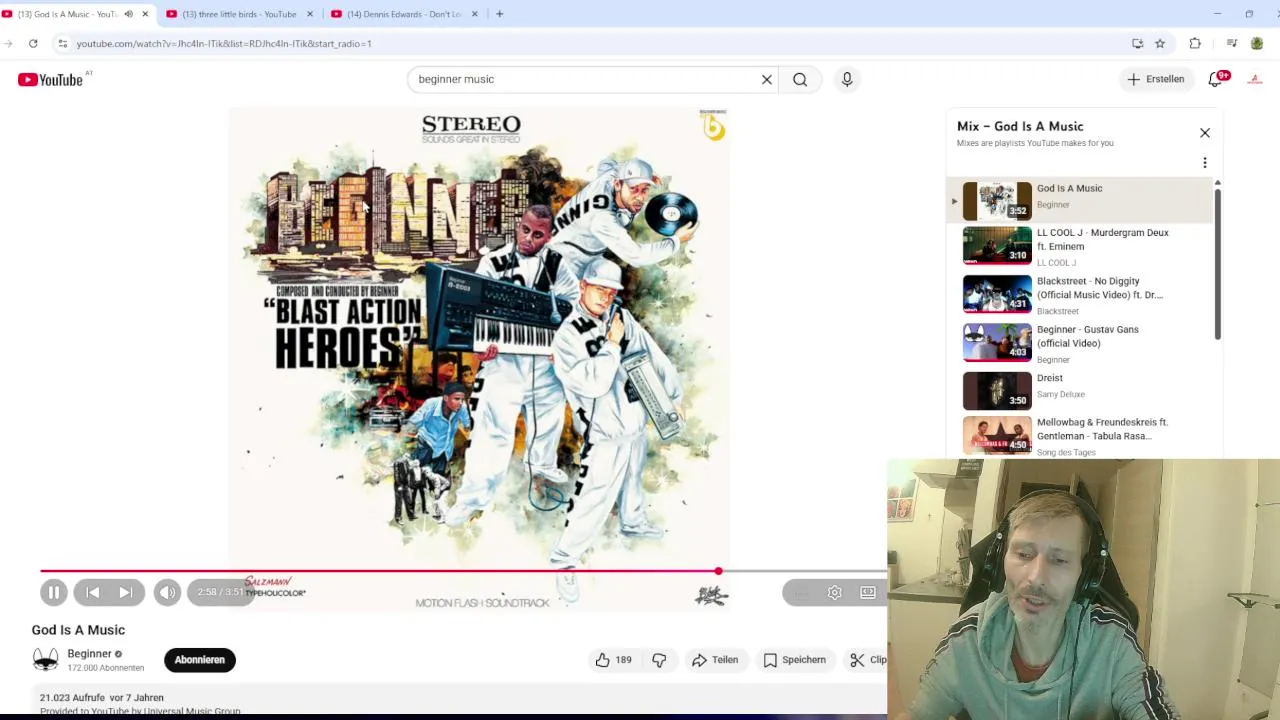Viewport: 1280px width, 720px height.
Task: Start voice search with microphone icon
Action: (847, 79)
